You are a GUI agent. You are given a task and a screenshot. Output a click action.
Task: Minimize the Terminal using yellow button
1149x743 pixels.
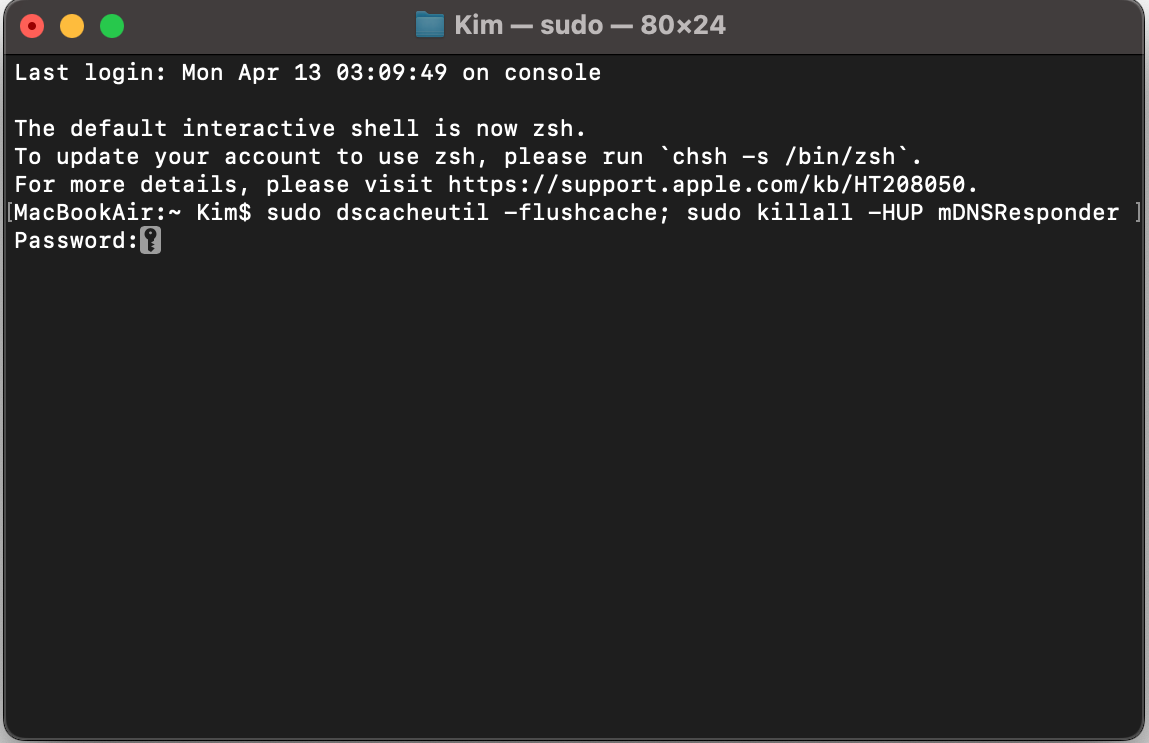(72, 26)
